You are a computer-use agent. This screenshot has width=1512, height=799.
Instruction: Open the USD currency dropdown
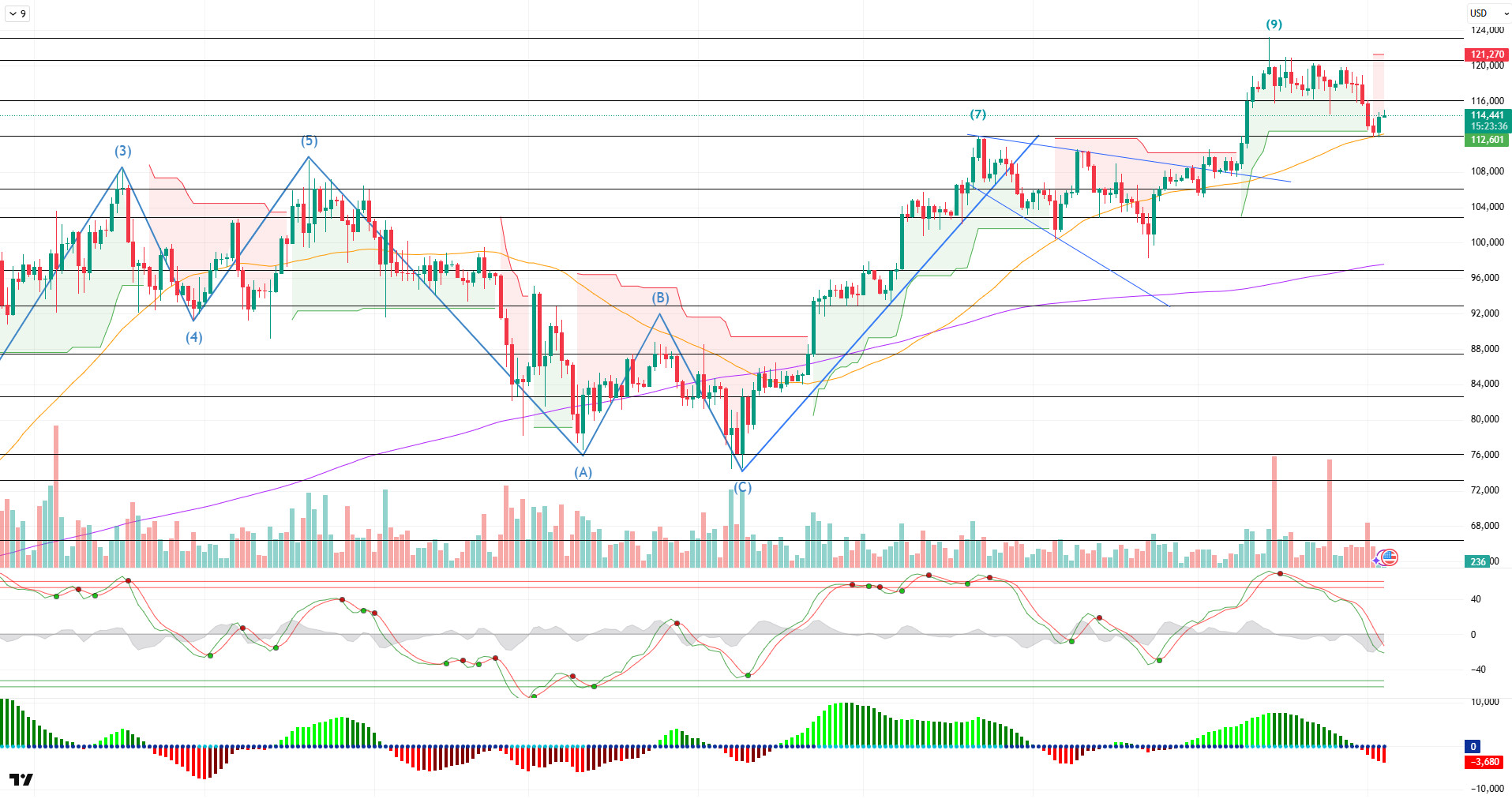point(1488,13)
